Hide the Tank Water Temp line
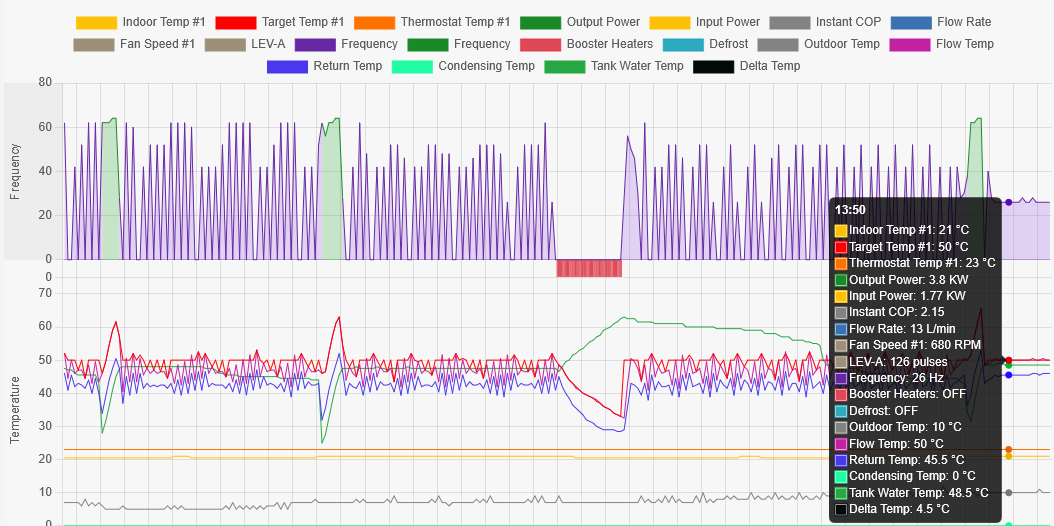 [637, 66]
